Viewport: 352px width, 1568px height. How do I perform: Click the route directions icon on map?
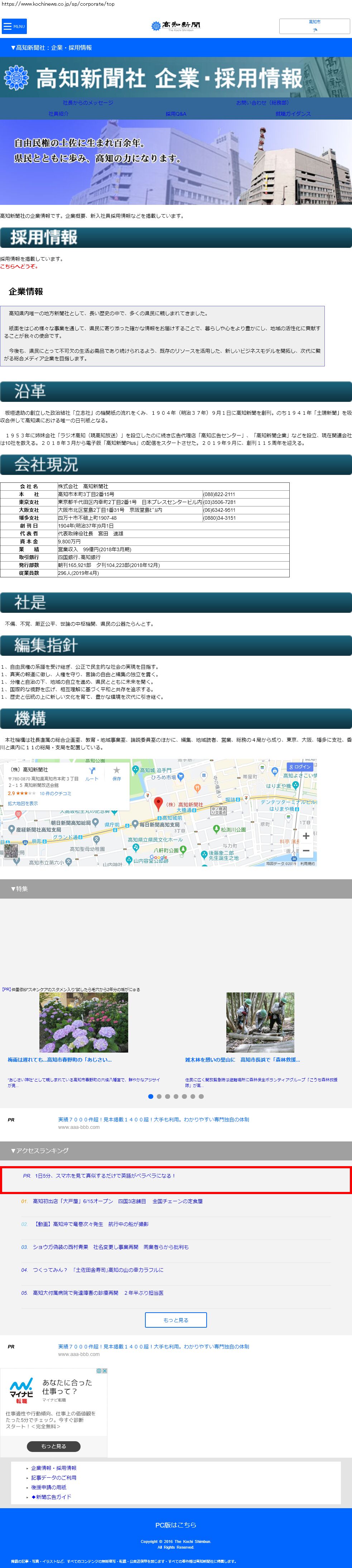(91, 773)
